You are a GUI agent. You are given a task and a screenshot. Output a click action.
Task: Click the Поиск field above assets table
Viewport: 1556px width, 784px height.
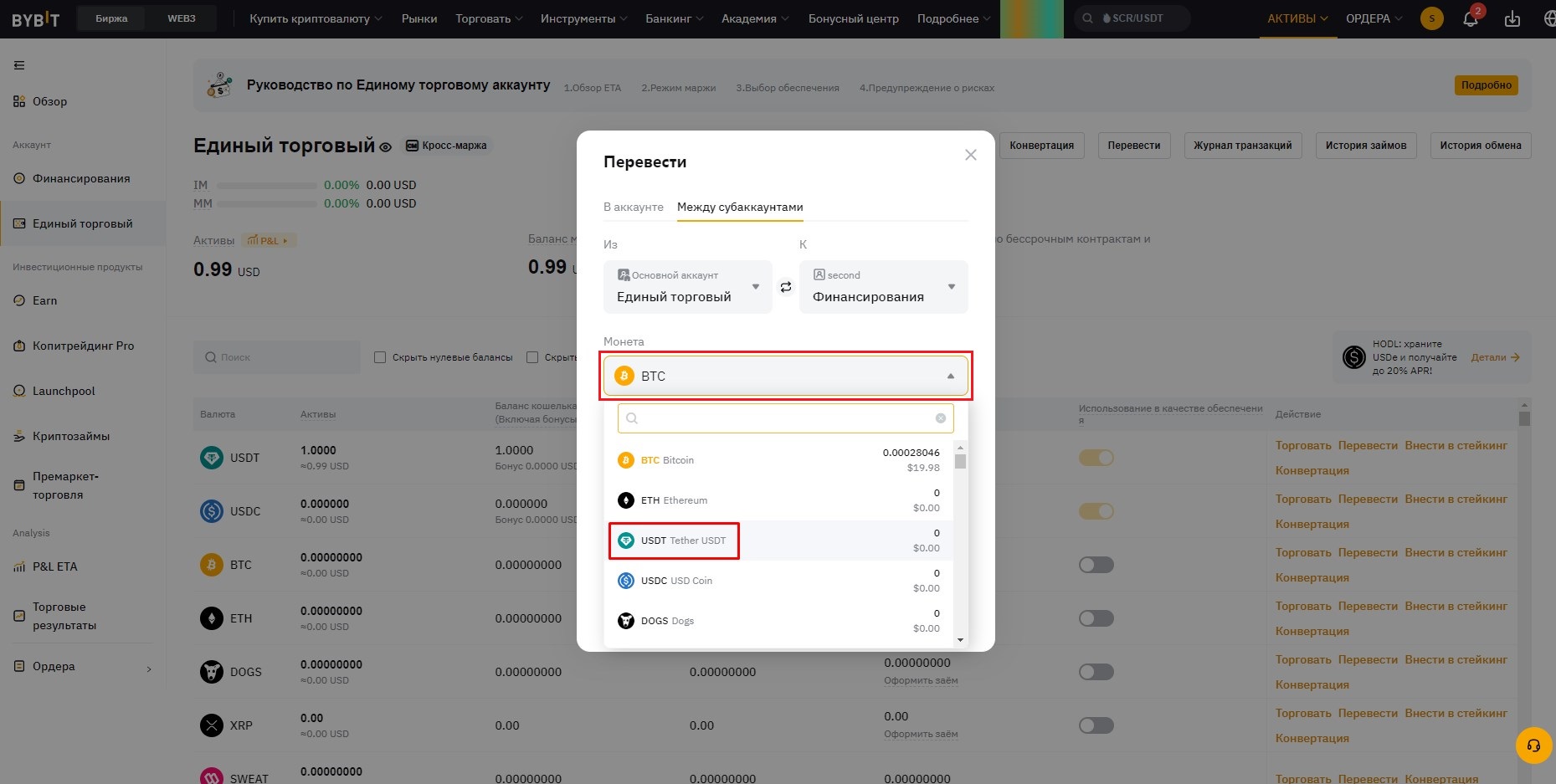coord(277,357)
